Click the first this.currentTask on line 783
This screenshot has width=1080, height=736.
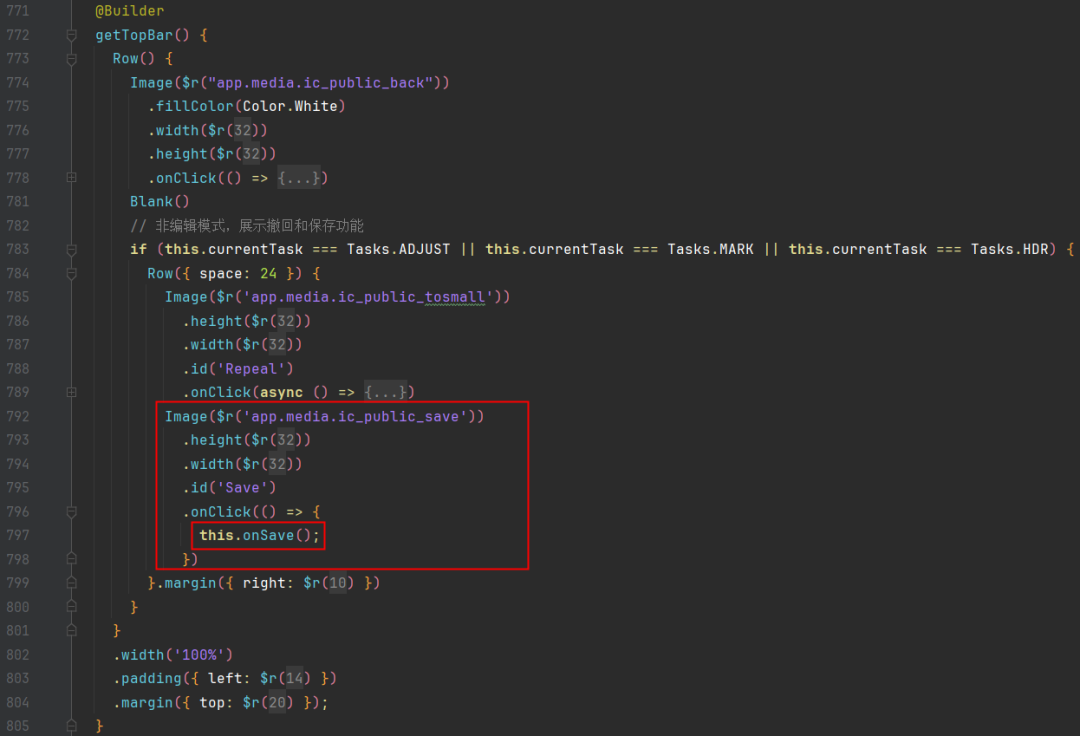(x=233, y=249)
